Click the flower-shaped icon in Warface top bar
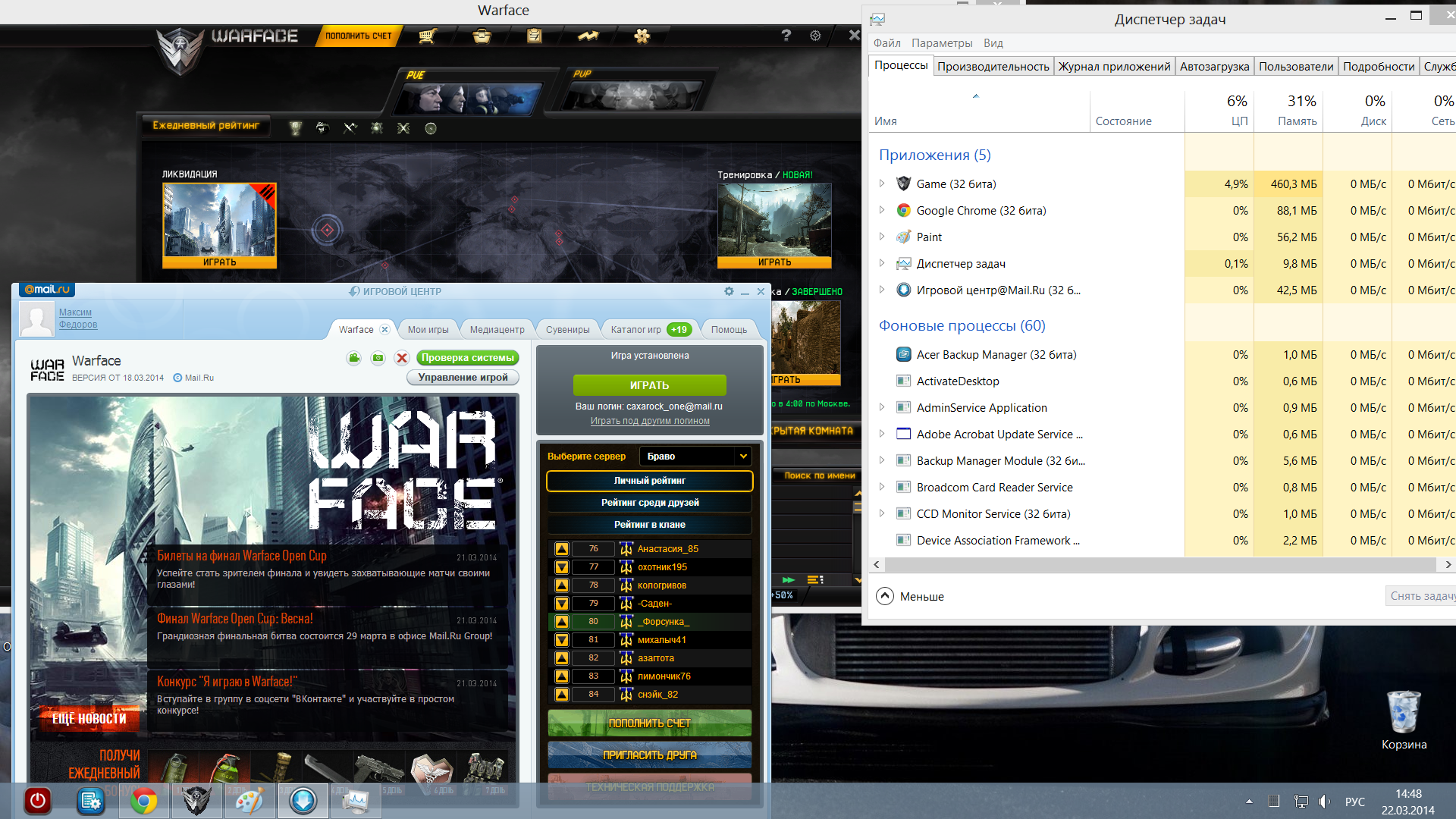 tap(642, 36)
